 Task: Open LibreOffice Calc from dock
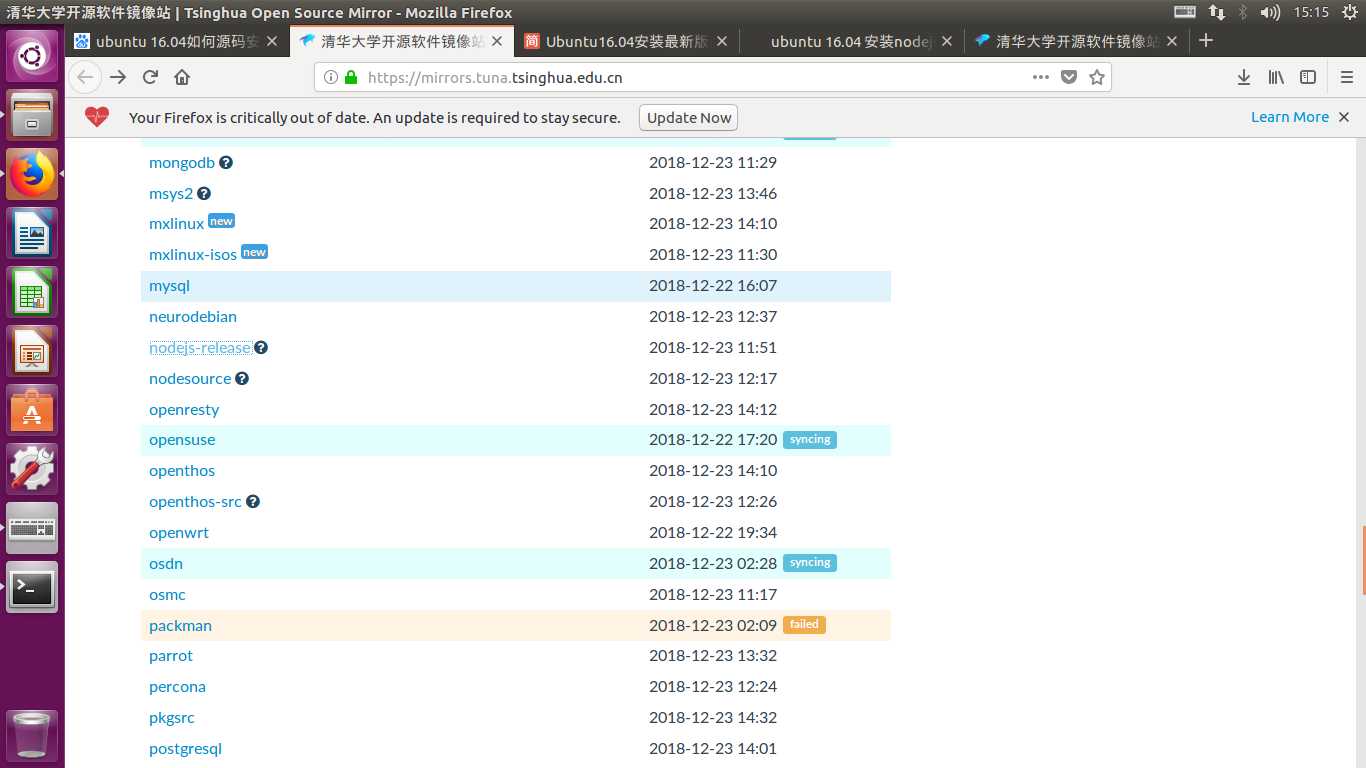click(x=32, y=292)
